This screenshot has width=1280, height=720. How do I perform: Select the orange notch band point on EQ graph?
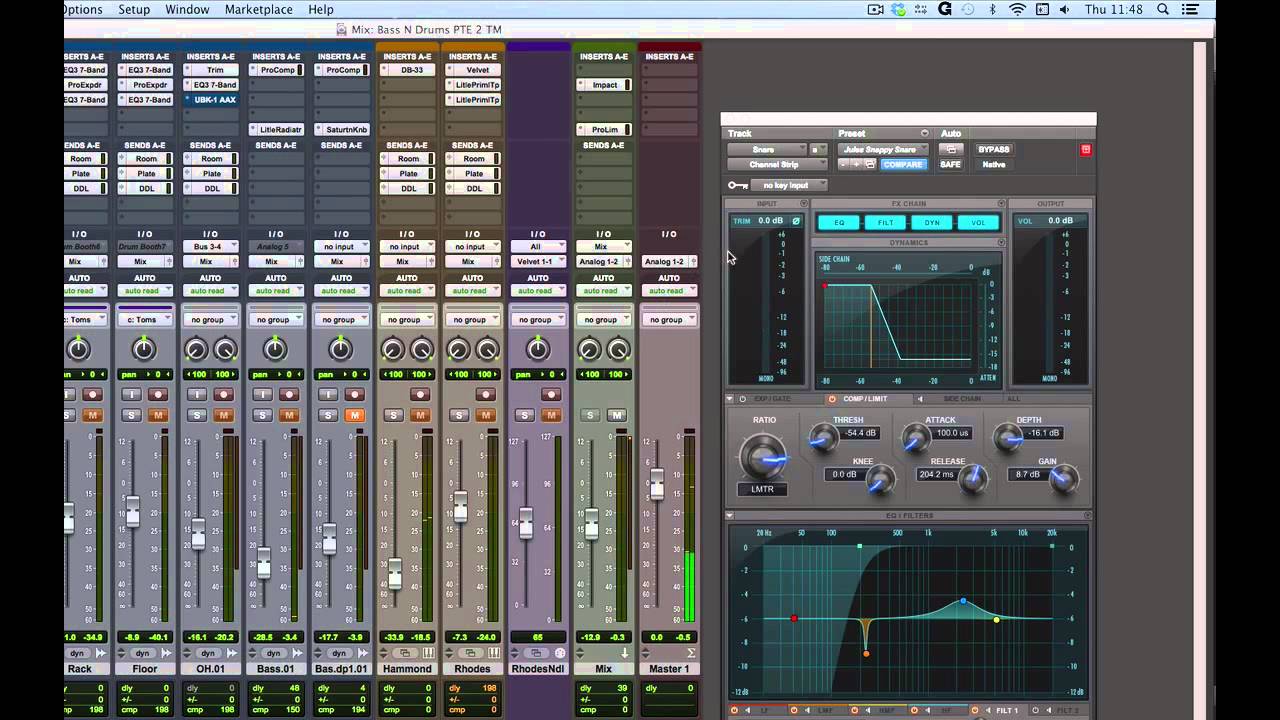(866, 654)
